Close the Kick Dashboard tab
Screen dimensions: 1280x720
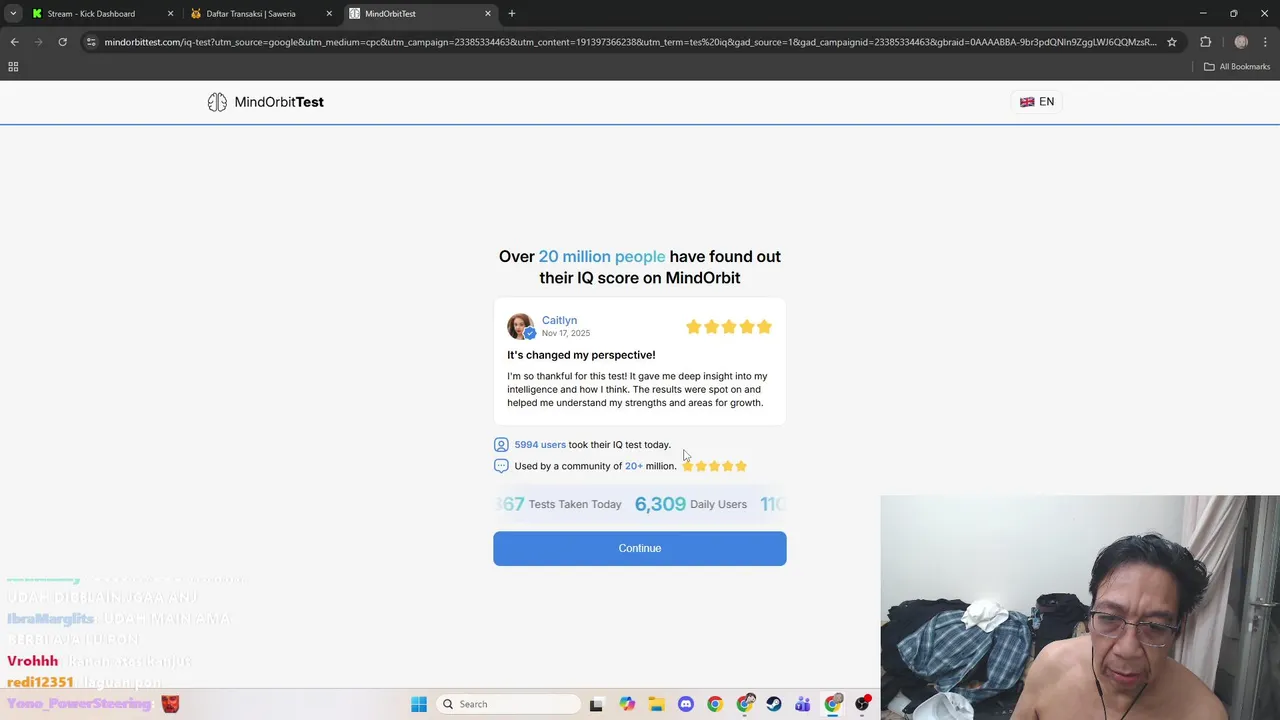170,14
